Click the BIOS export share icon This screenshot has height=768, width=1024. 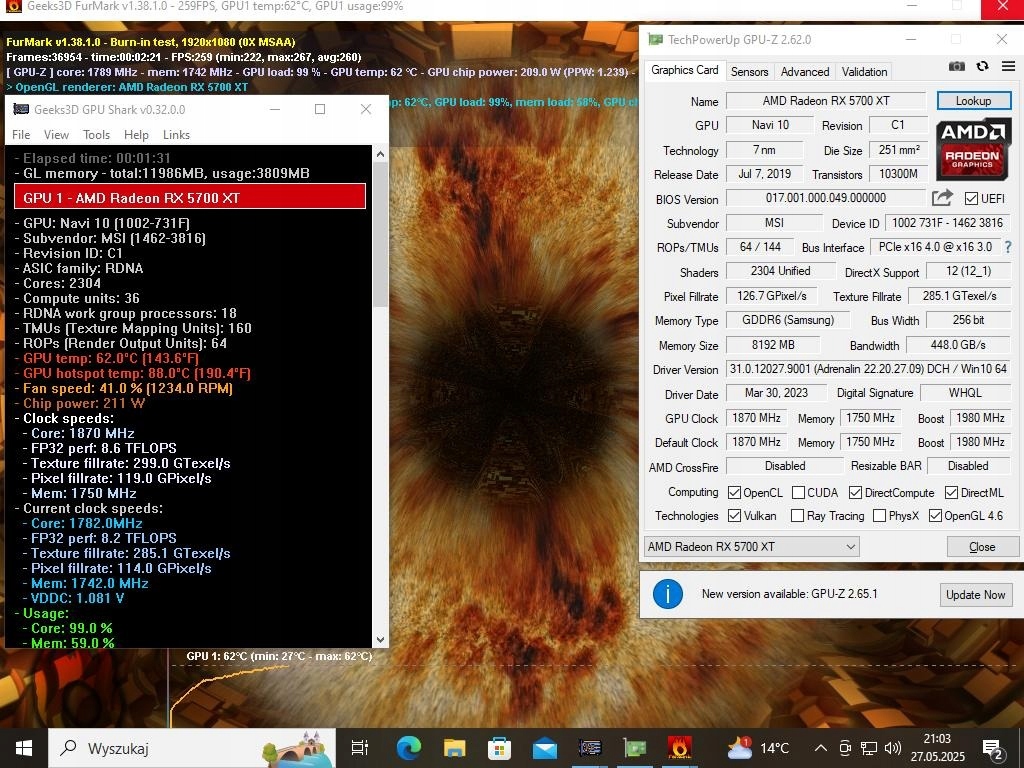point(942,198)
